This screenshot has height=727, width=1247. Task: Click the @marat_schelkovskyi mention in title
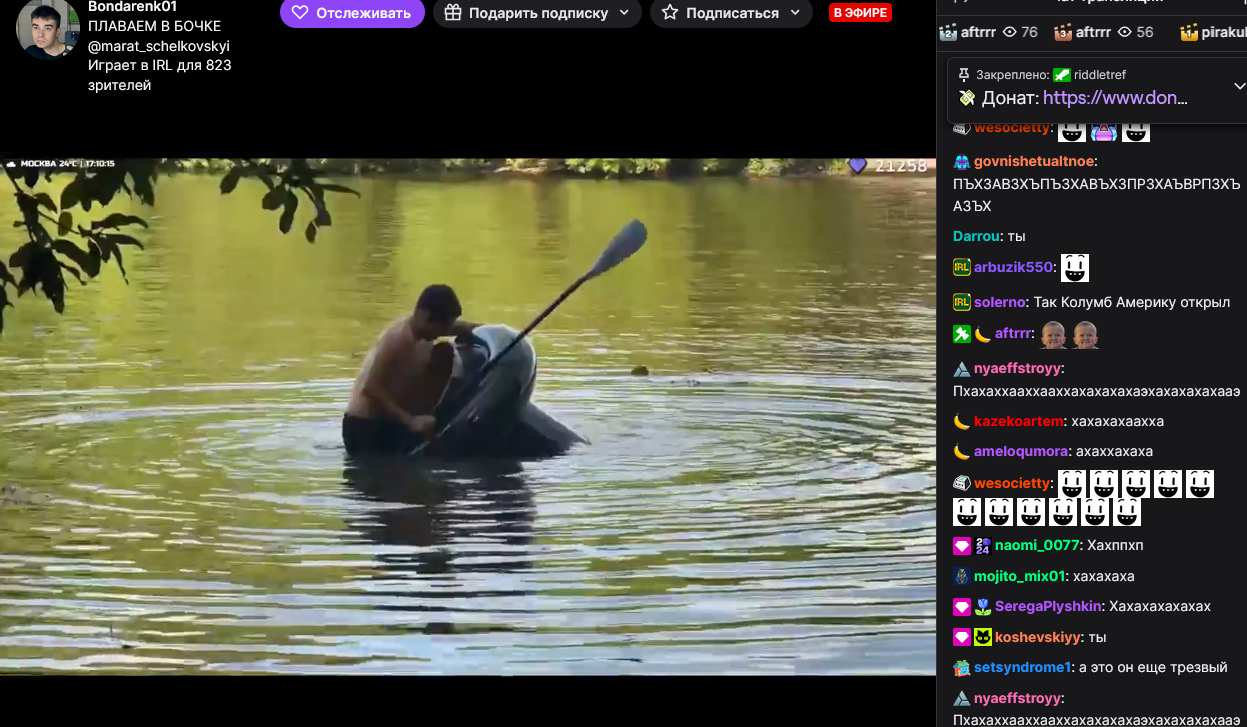(x=158, y=46)
